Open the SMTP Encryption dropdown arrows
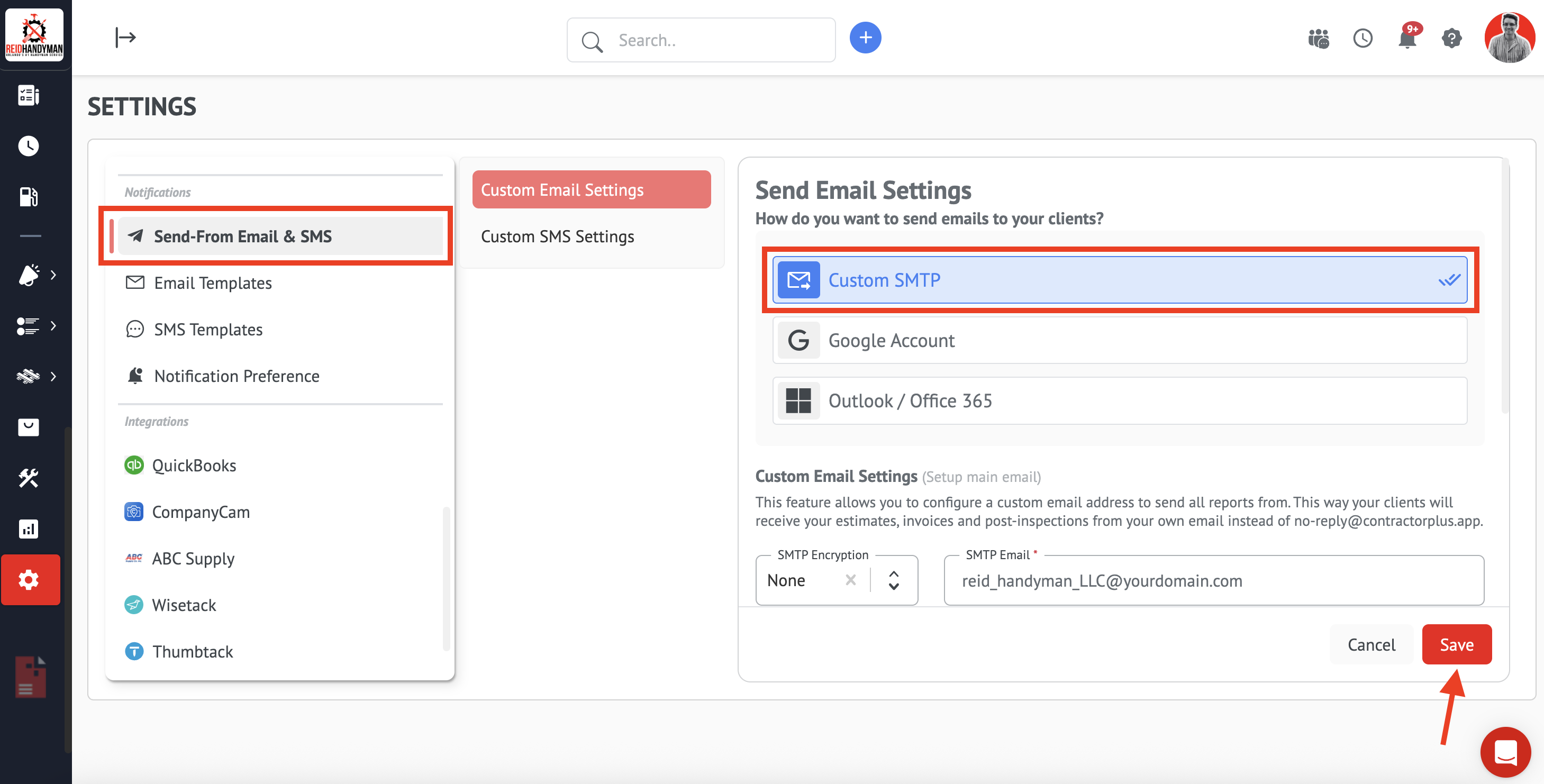Viewport: 1544px width, 784px height. (x=893, y=580)
